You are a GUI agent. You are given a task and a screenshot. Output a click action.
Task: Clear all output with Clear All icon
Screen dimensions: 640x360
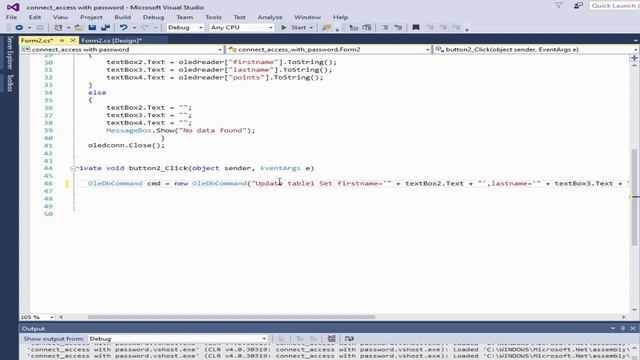click(331, 338)
